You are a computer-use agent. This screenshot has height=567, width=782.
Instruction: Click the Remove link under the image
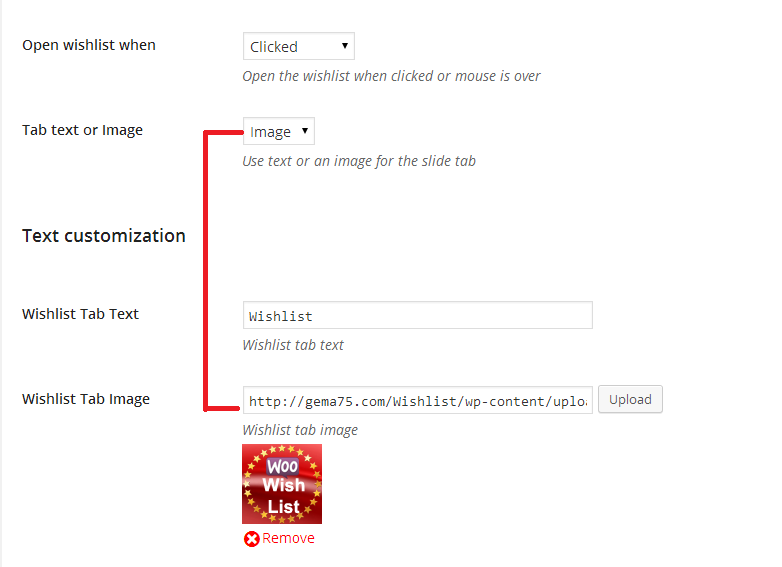(288, 539)
